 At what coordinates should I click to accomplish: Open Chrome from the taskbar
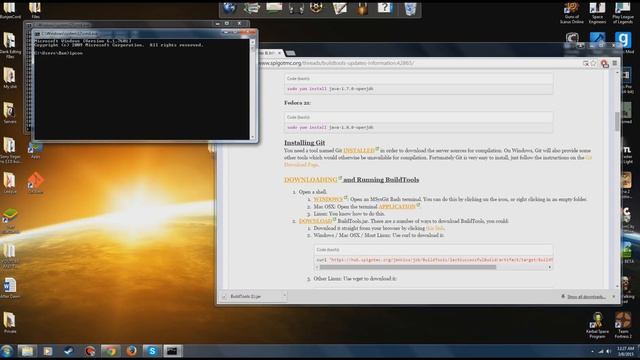pos(111,351)
